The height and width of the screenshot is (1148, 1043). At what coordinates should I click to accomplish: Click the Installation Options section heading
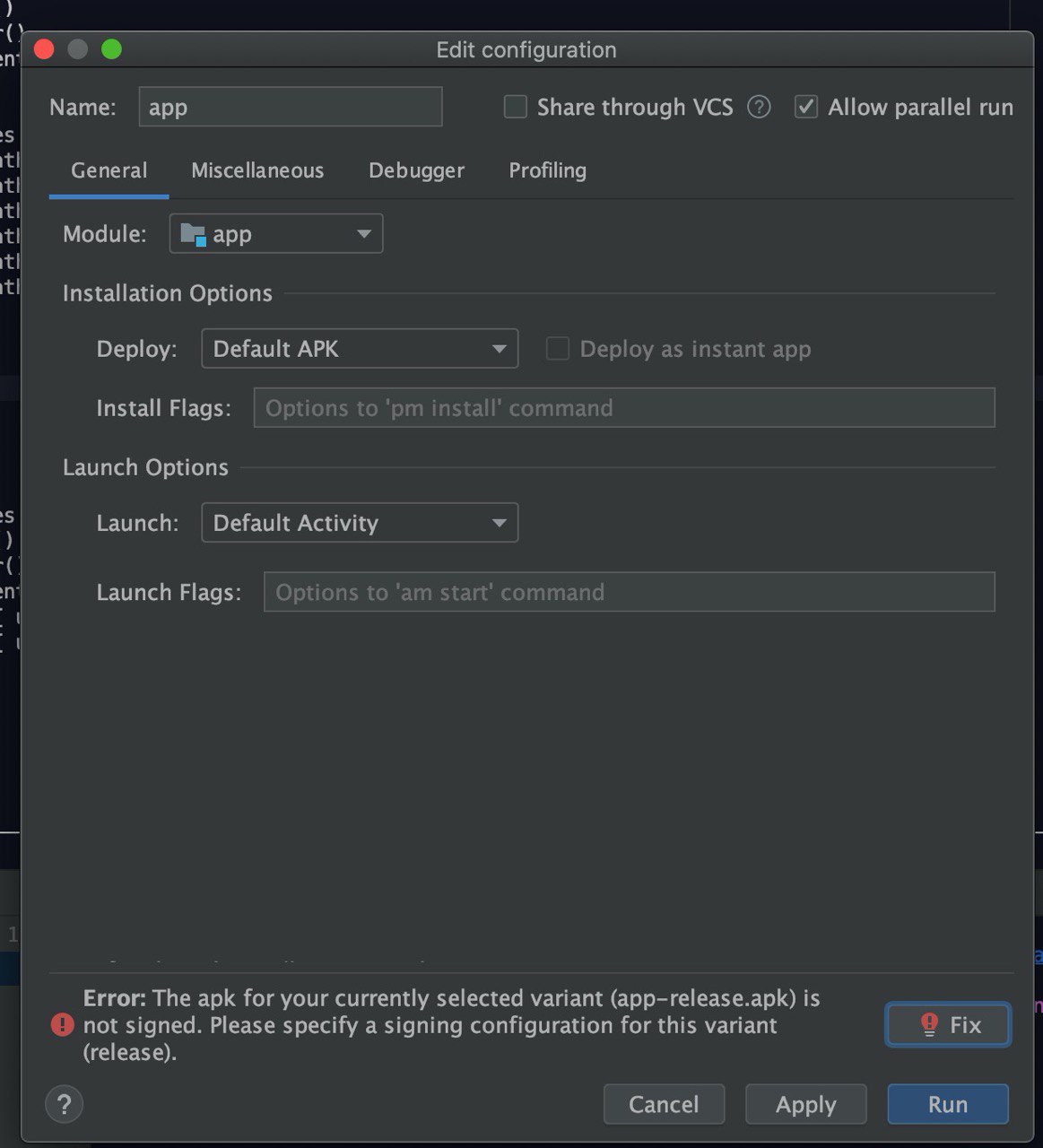click(168, 293)
